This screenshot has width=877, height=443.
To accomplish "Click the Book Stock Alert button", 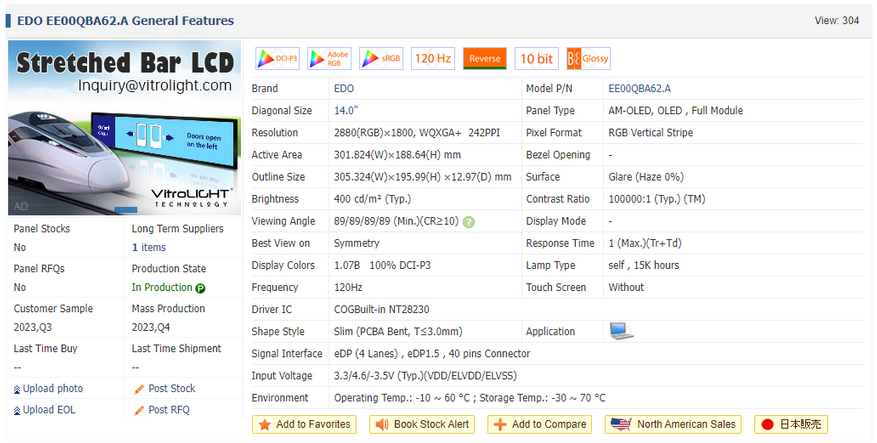I will (x=422, y=425).
